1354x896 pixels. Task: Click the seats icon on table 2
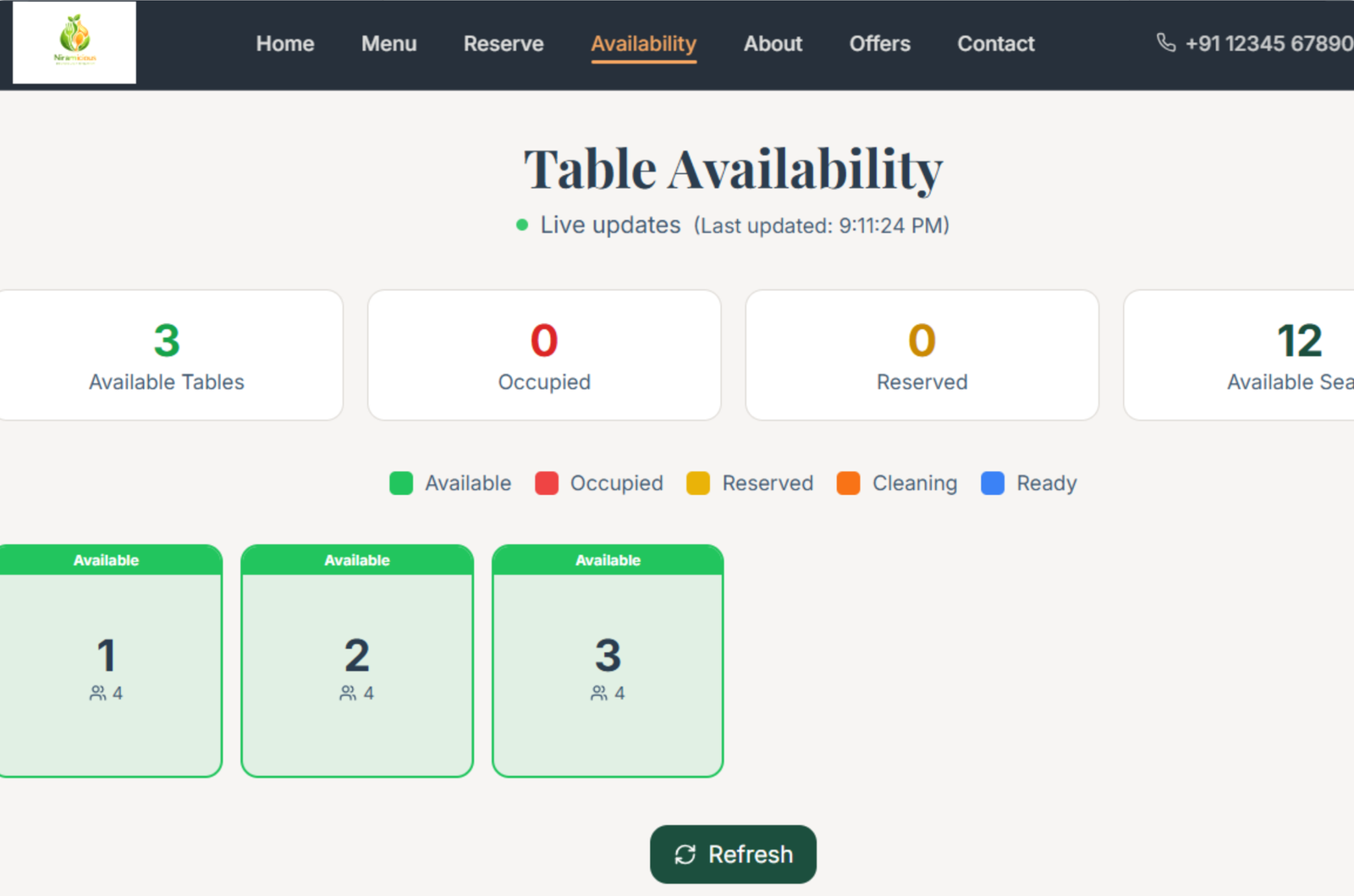(x=348, y=693)
